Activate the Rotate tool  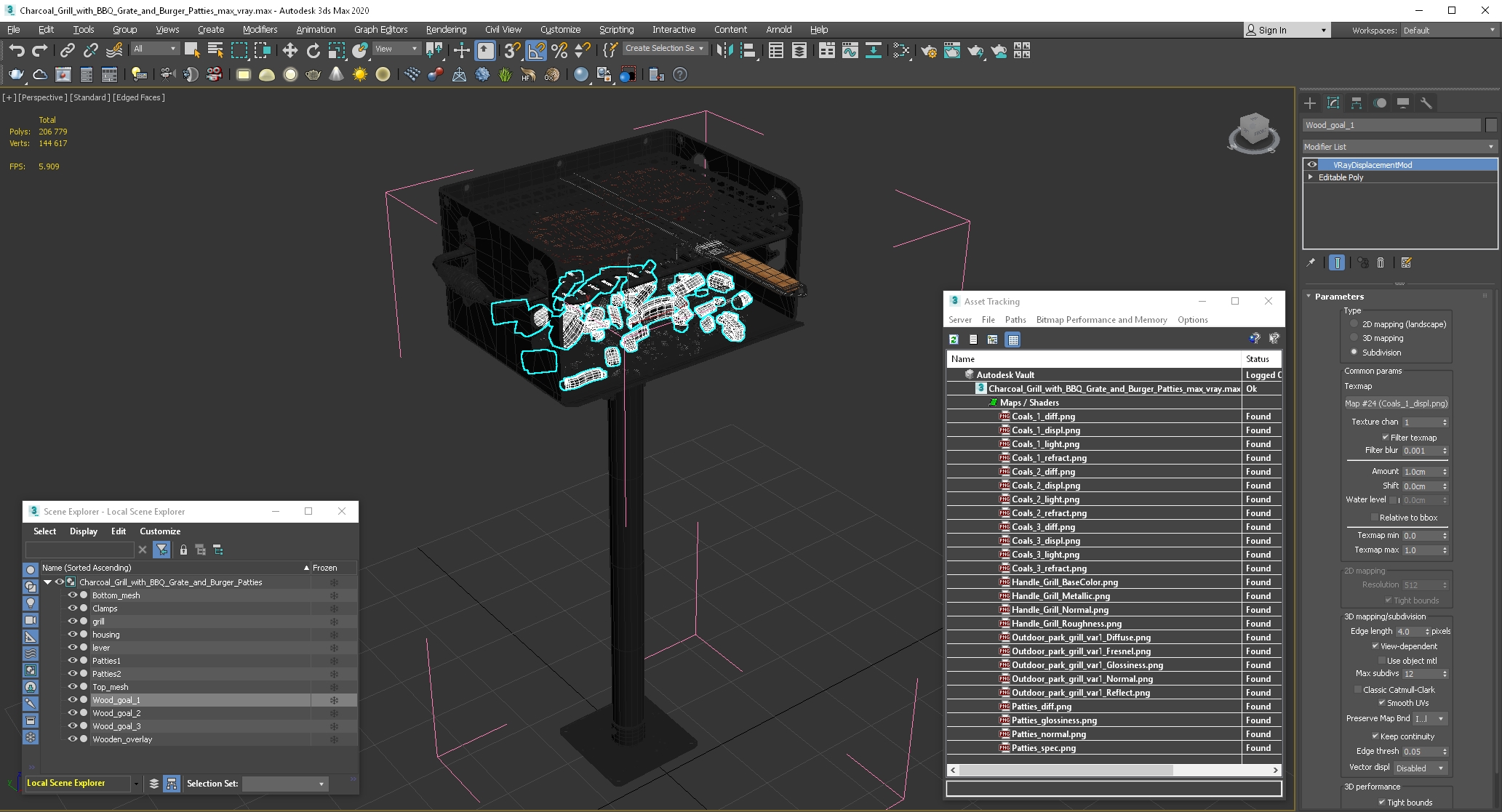pyautogui.click(x=313, y=50)
